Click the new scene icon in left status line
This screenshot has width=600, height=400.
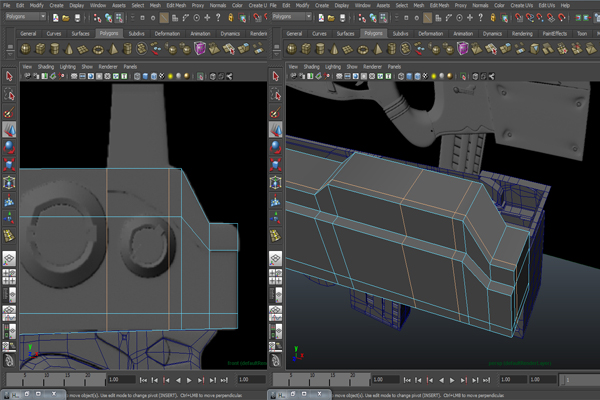[55, 18]
